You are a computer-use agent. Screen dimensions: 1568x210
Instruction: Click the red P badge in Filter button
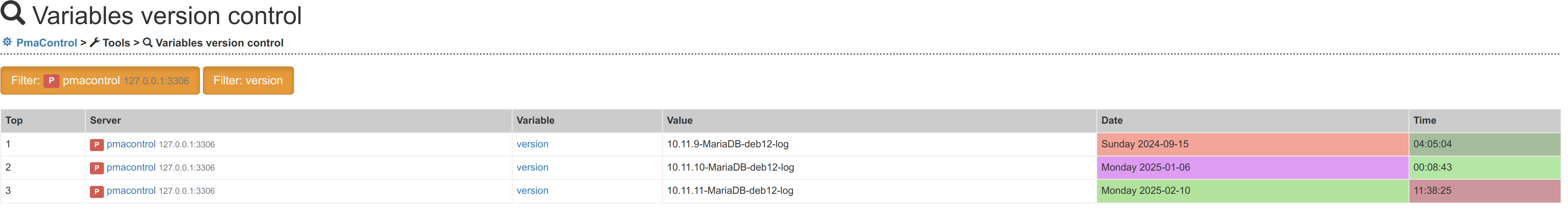(x=51, y=81)
